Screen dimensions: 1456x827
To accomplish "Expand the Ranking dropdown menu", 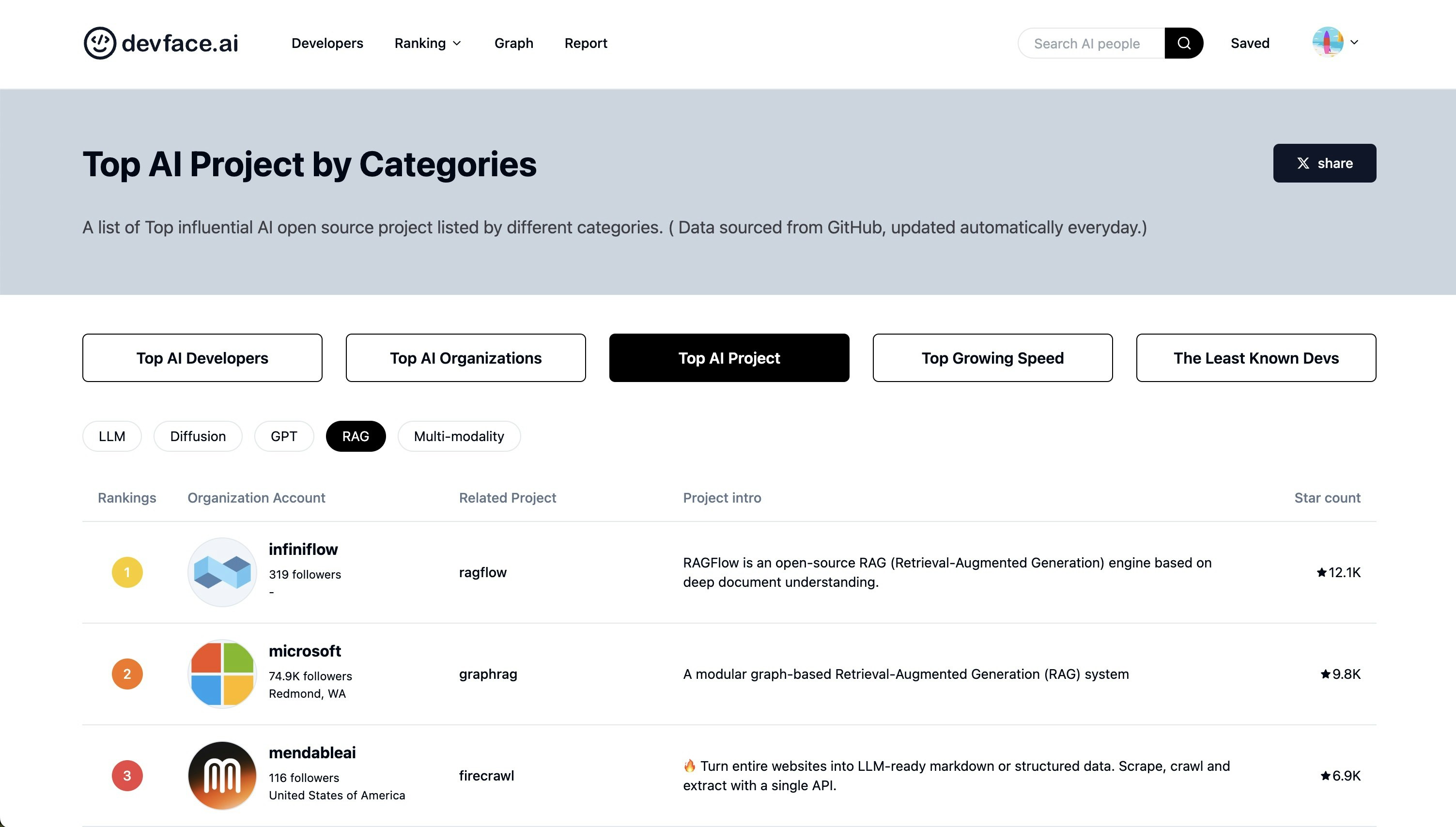I will [428, 43].
